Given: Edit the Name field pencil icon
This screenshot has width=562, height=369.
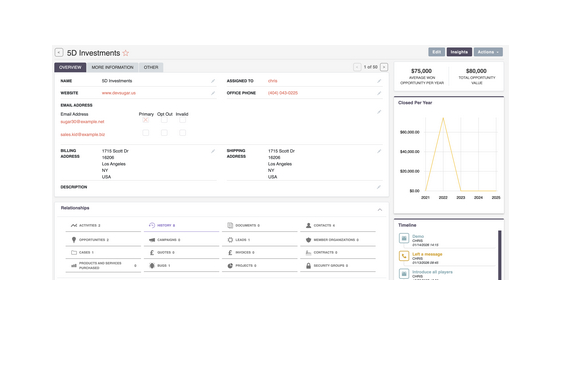Looking at the screenshot, I should [213, 81].
